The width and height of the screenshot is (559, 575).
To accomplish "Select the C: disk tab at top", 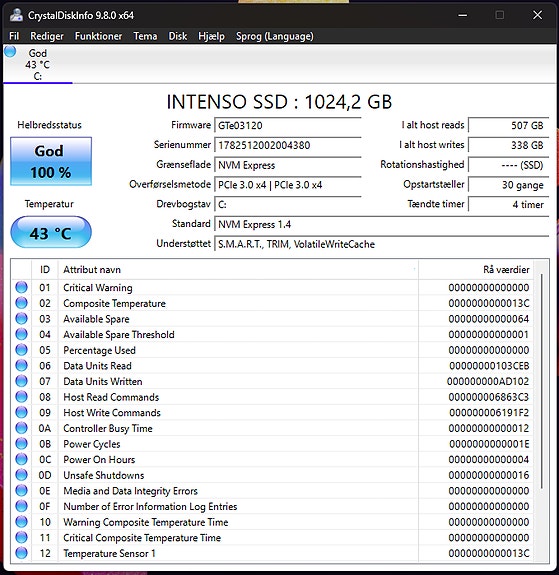I will (37, 65).
